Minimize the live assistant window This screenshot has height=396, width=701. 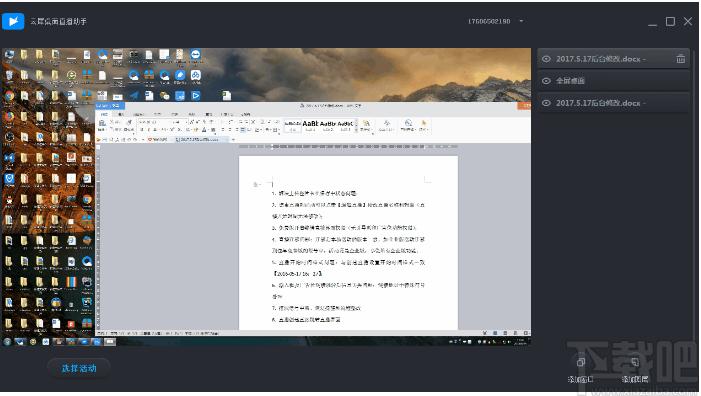(x=653, y=22)
